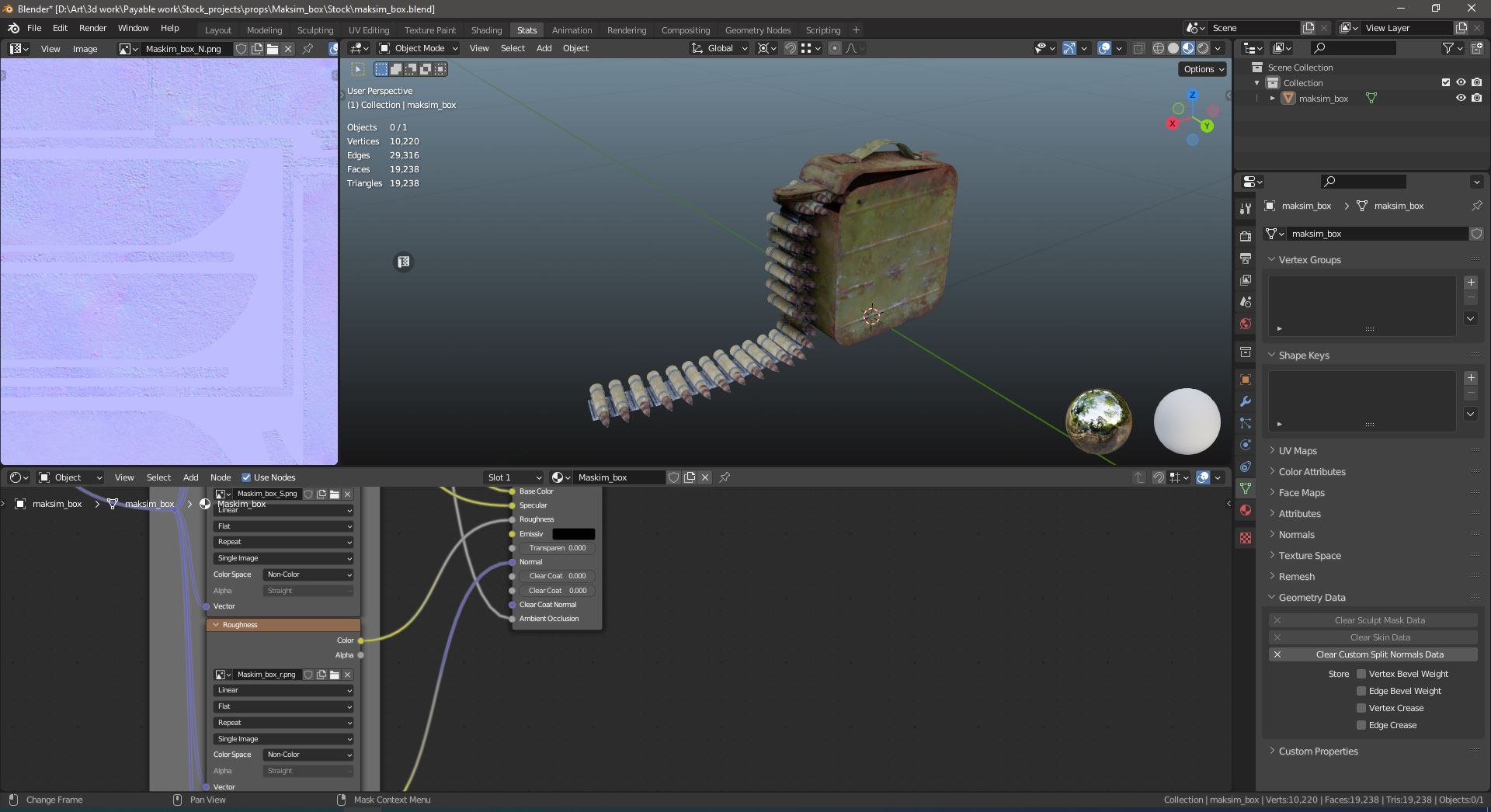Adjust the first Clear Coat slider
This screenshot has width=1491, height=812.
(558, 576)
